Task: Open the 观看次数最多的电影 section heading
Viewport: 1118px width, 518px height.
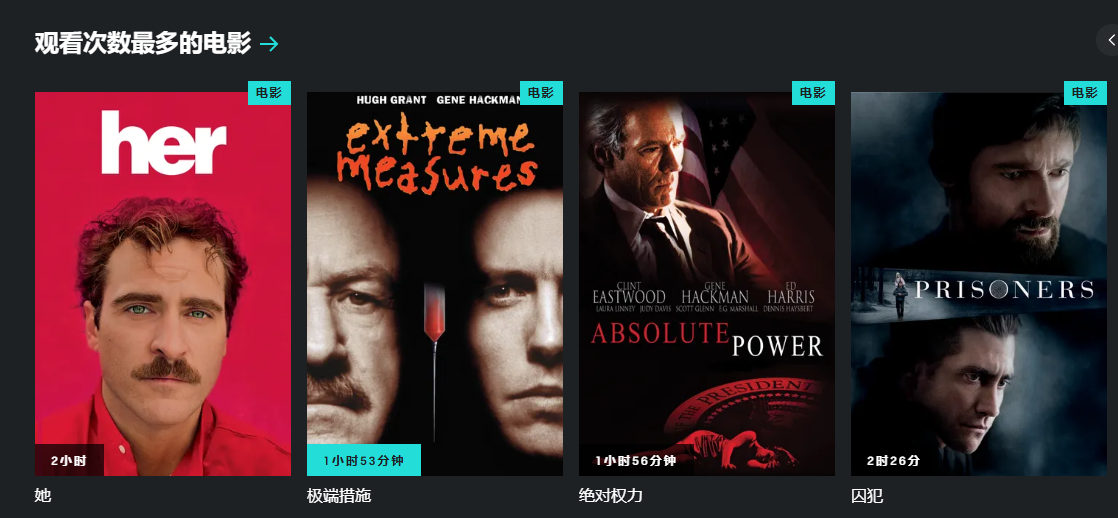Action: [143, 44]
